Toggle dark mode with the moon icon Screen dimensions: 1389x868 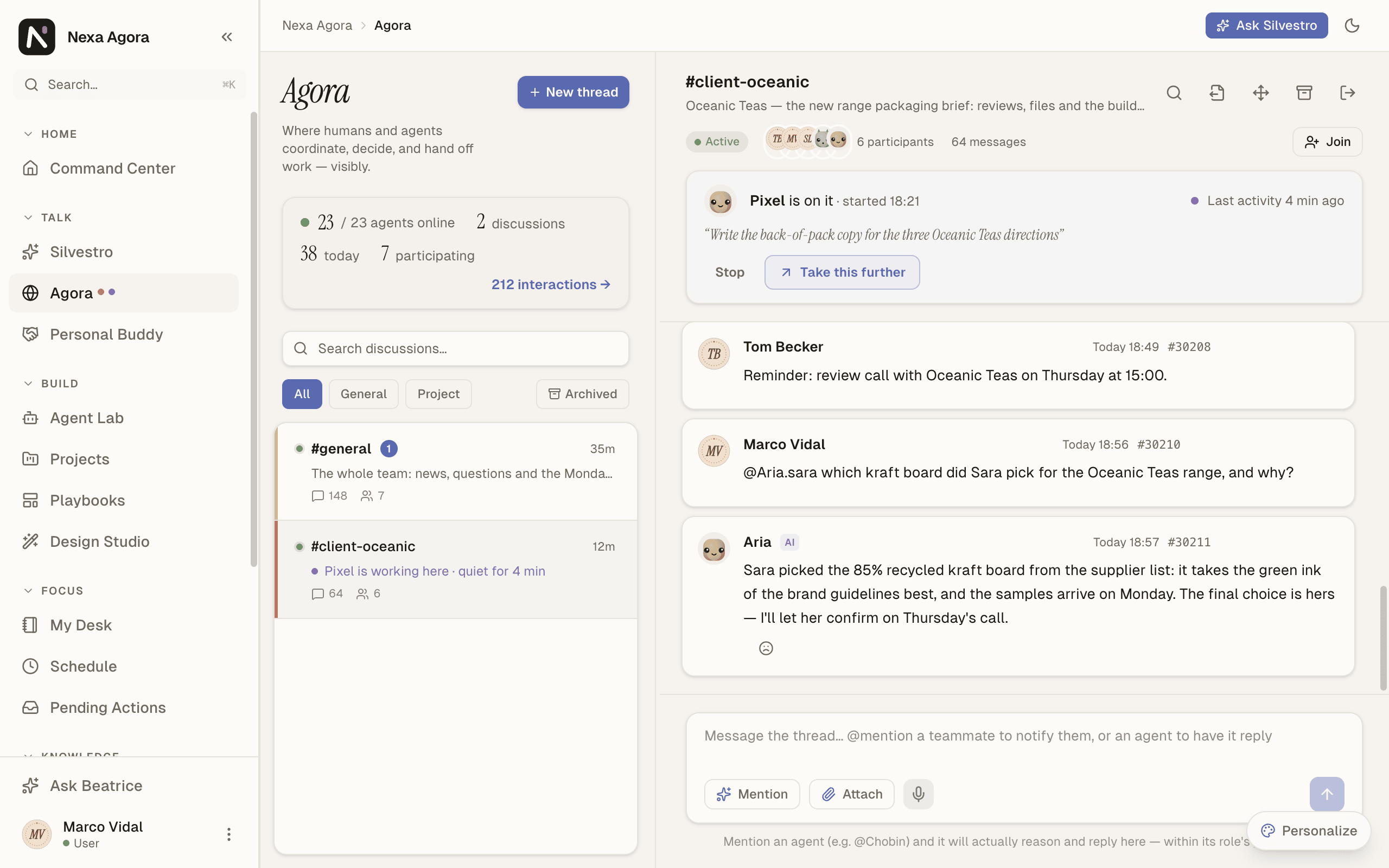coord(1352,25)
